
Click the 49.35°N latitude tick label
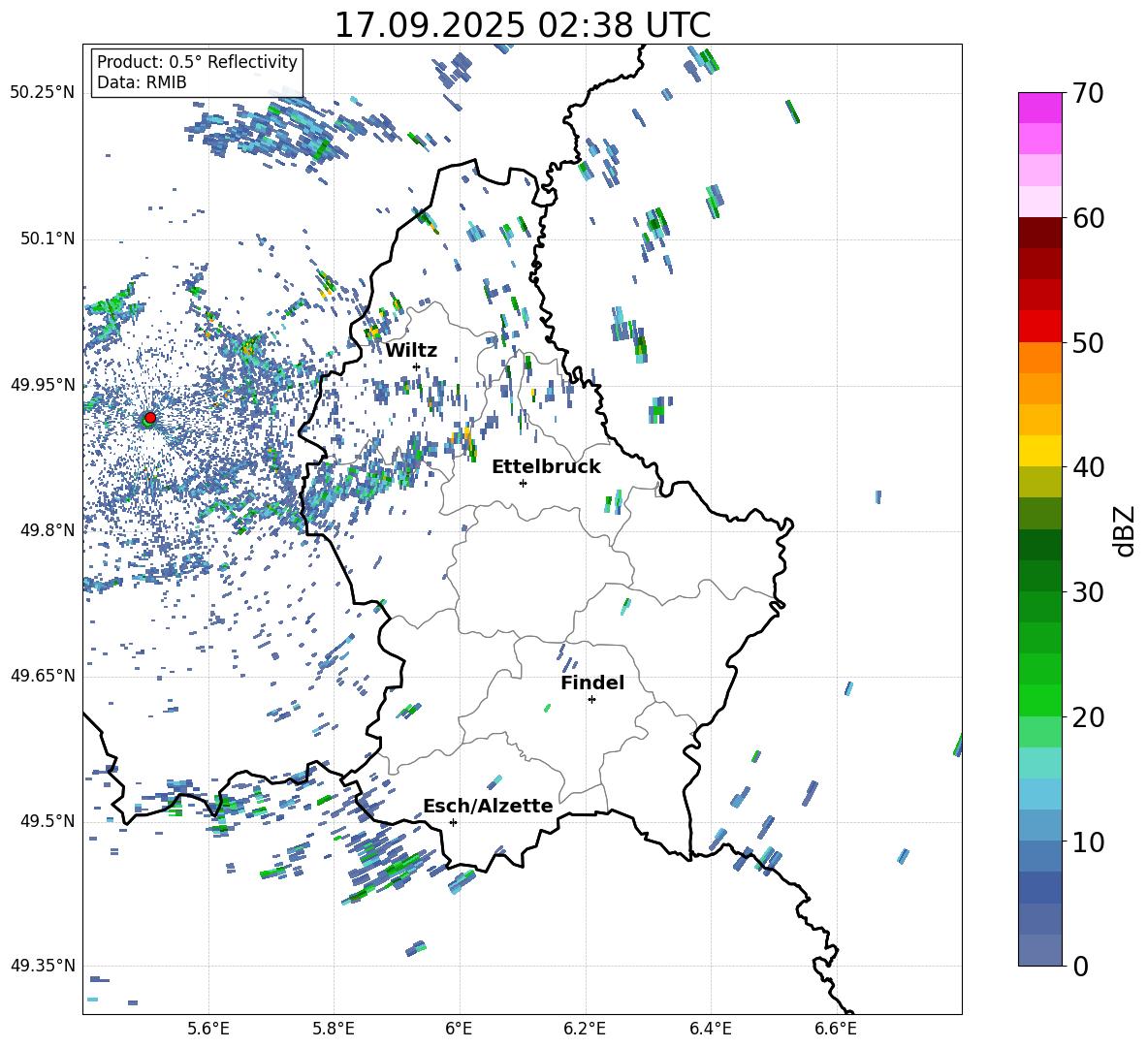point(42,966)
